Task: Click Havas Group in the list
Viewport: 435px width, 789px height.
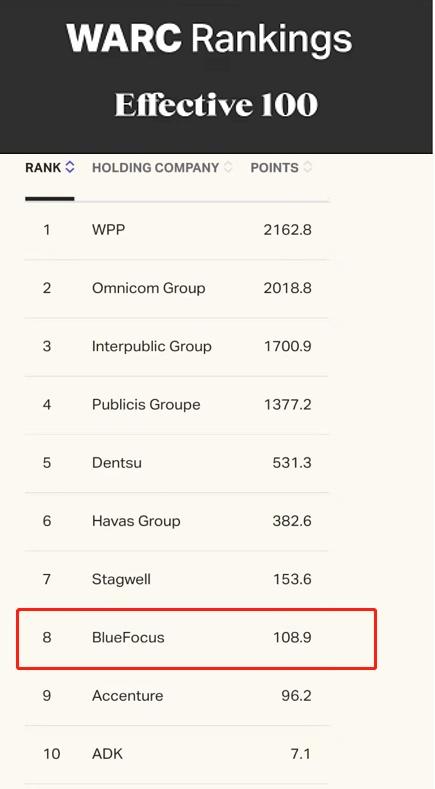Action: (136, 521)
